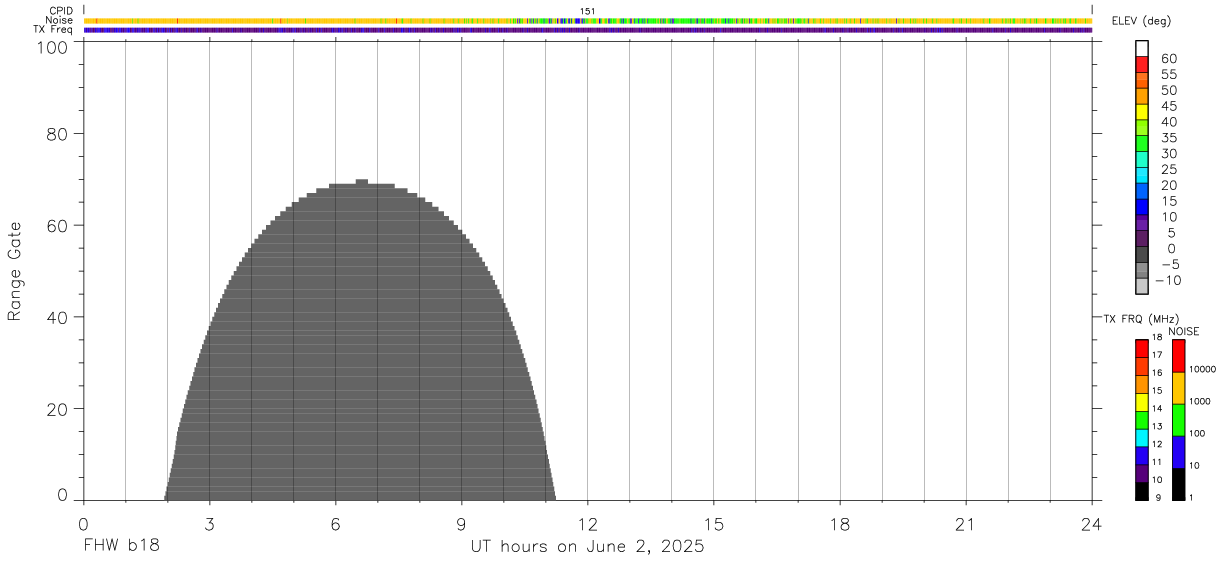Click the x-axis tick label "6"

[x=336, y=524]
